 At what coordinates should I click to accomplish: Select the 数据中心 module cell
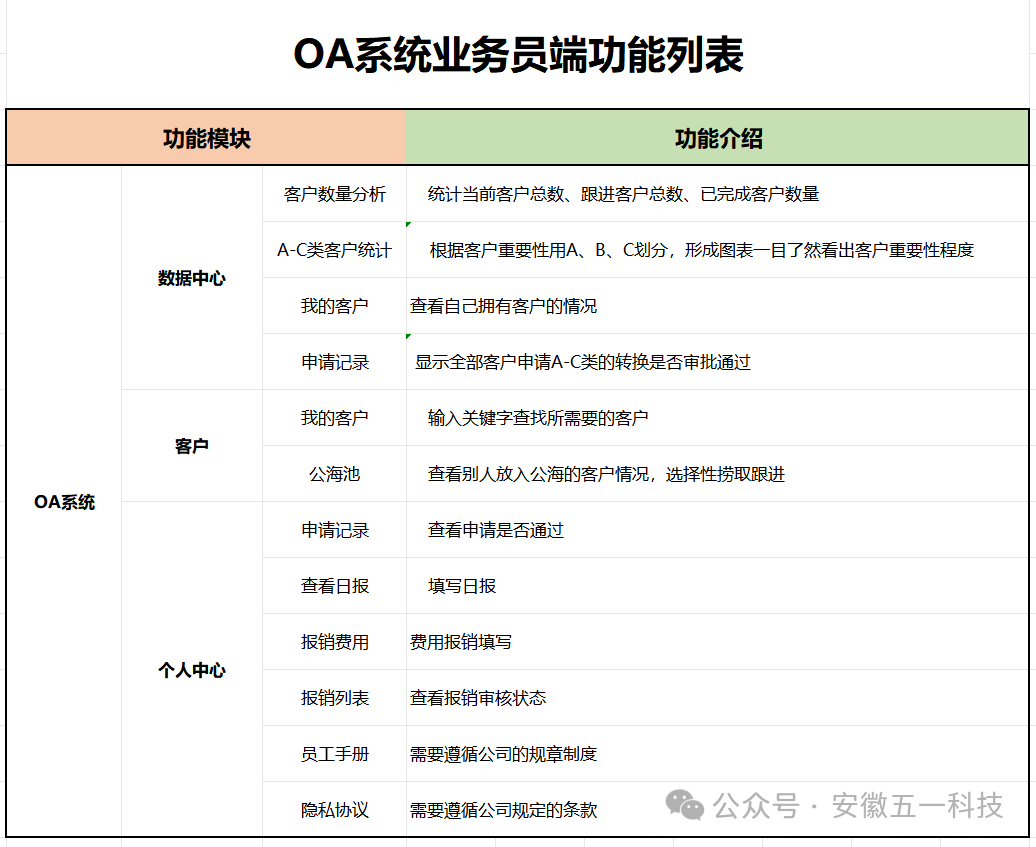[192, 278]
